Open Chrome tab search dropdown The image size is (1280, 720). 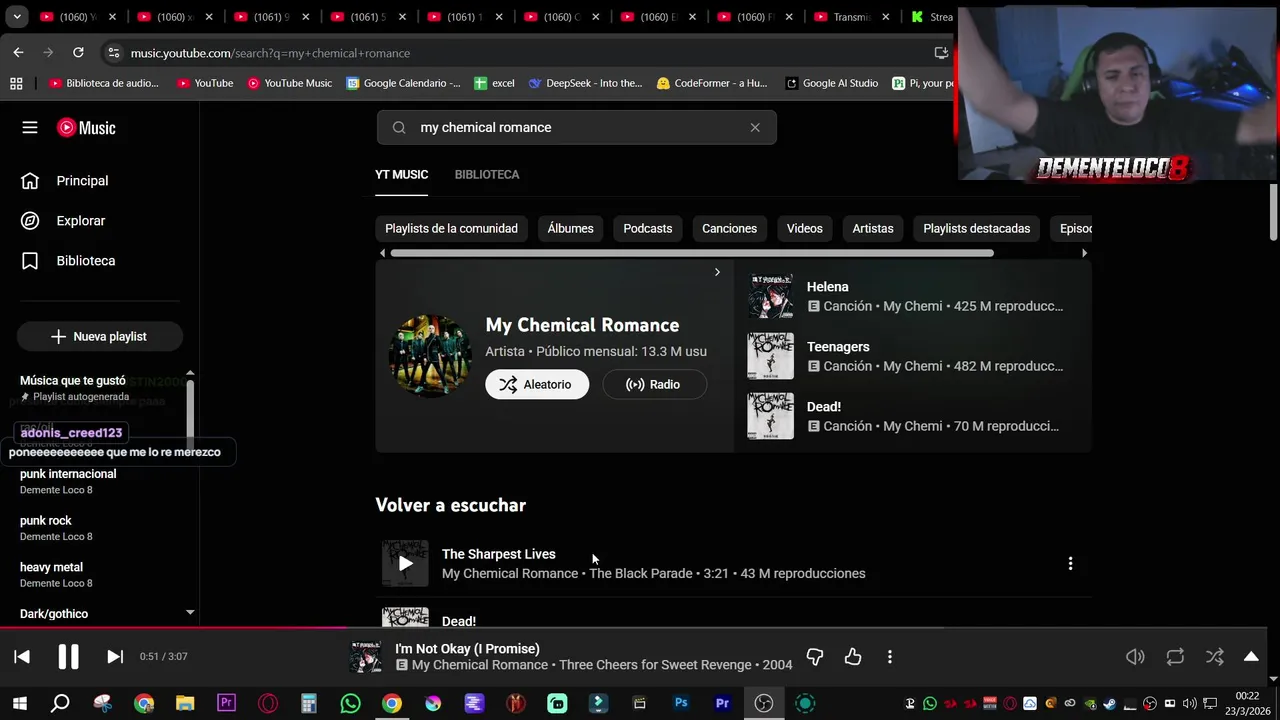pos(17,17)
